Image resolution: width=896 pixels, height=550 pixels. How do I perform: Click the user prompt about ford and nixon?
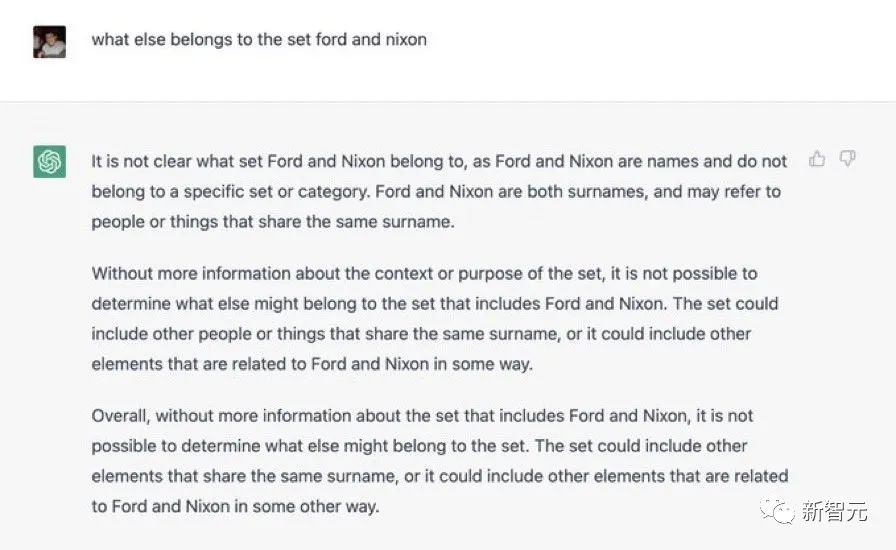pyautogui.click(x=259, y=39)
